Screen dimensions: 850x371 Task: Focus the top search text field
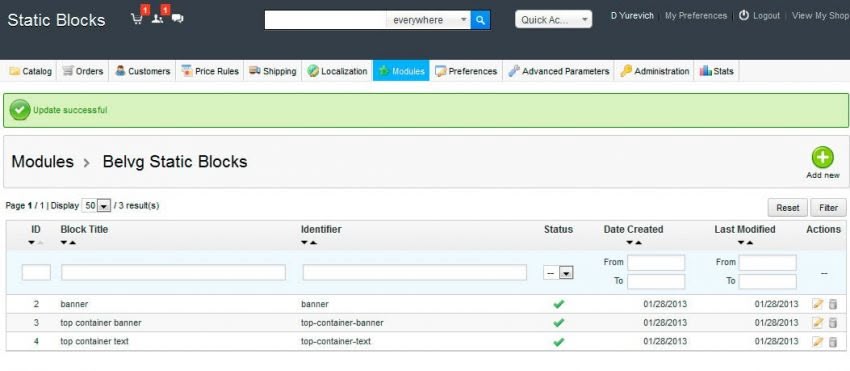pyautogui.click(x=325, y=20)
